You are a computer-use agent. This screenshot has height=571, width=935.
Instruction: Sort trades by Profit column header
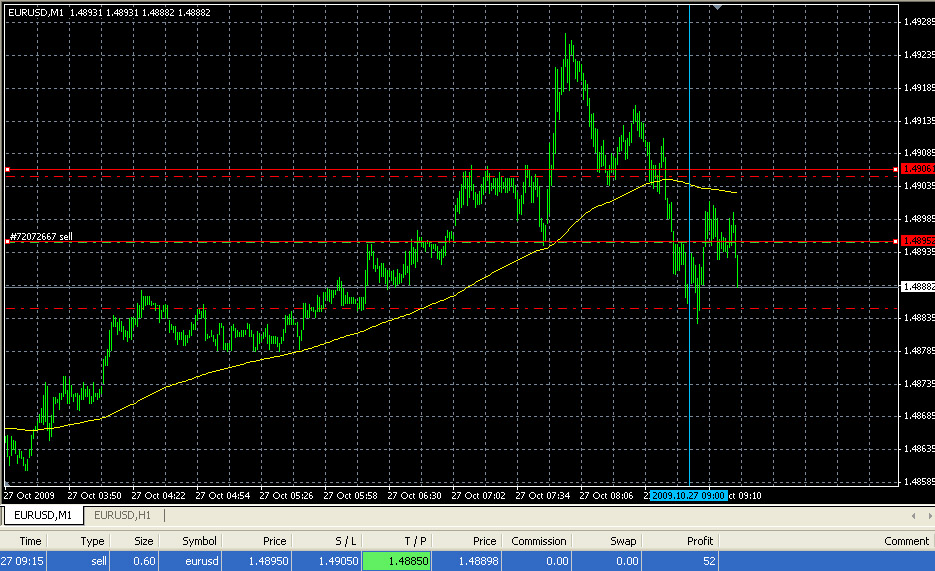pyautogui.click(x=699, y=541)
